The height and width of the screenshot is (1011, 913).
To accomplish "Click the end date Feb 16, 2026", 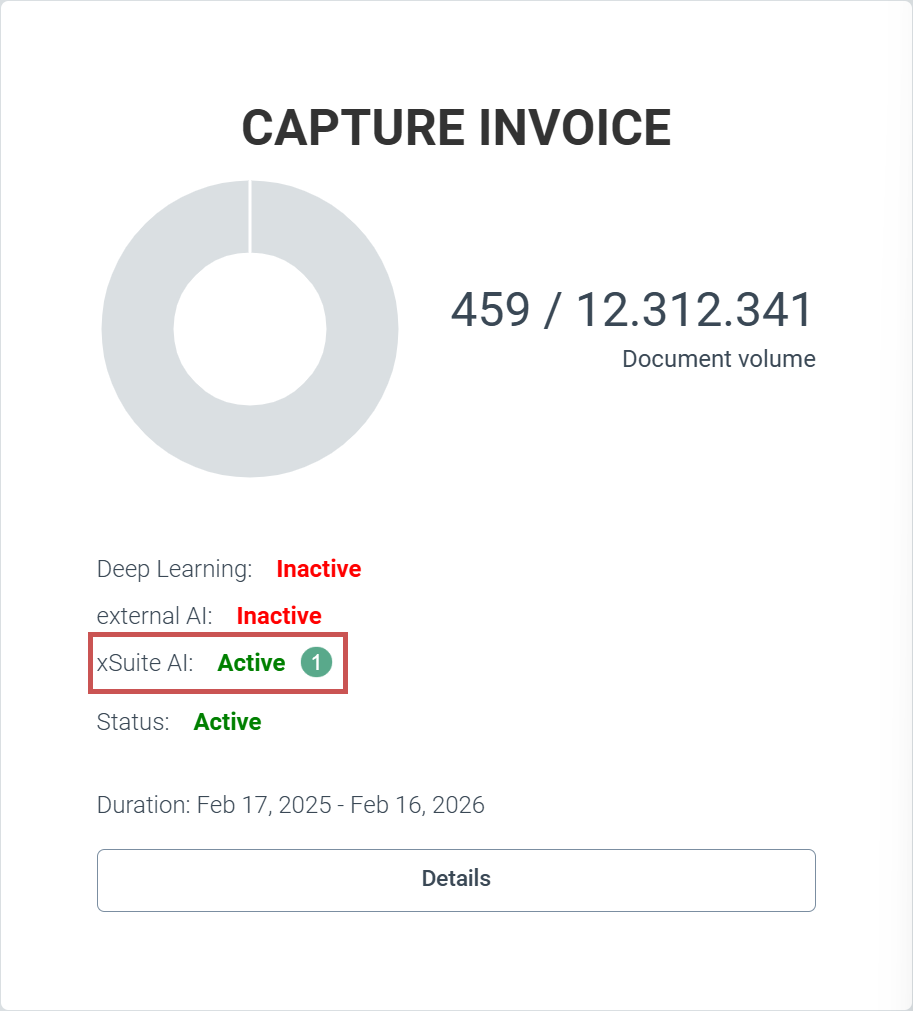I will point(416,805).
